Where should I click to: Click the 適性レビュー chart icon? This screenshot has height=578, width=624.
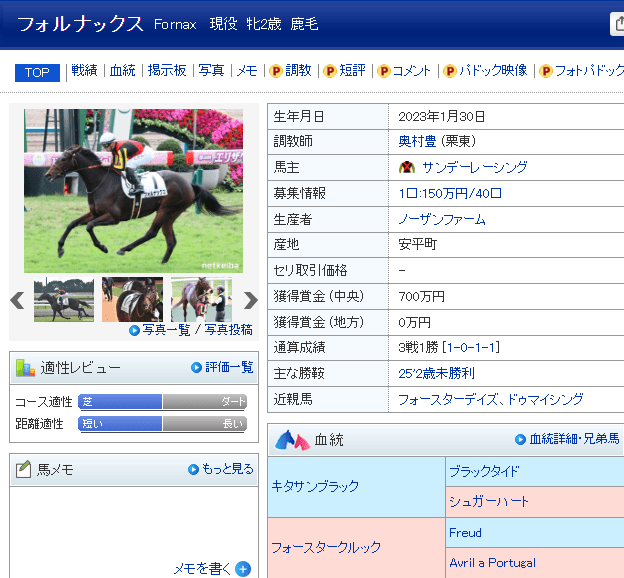point(25,368)
